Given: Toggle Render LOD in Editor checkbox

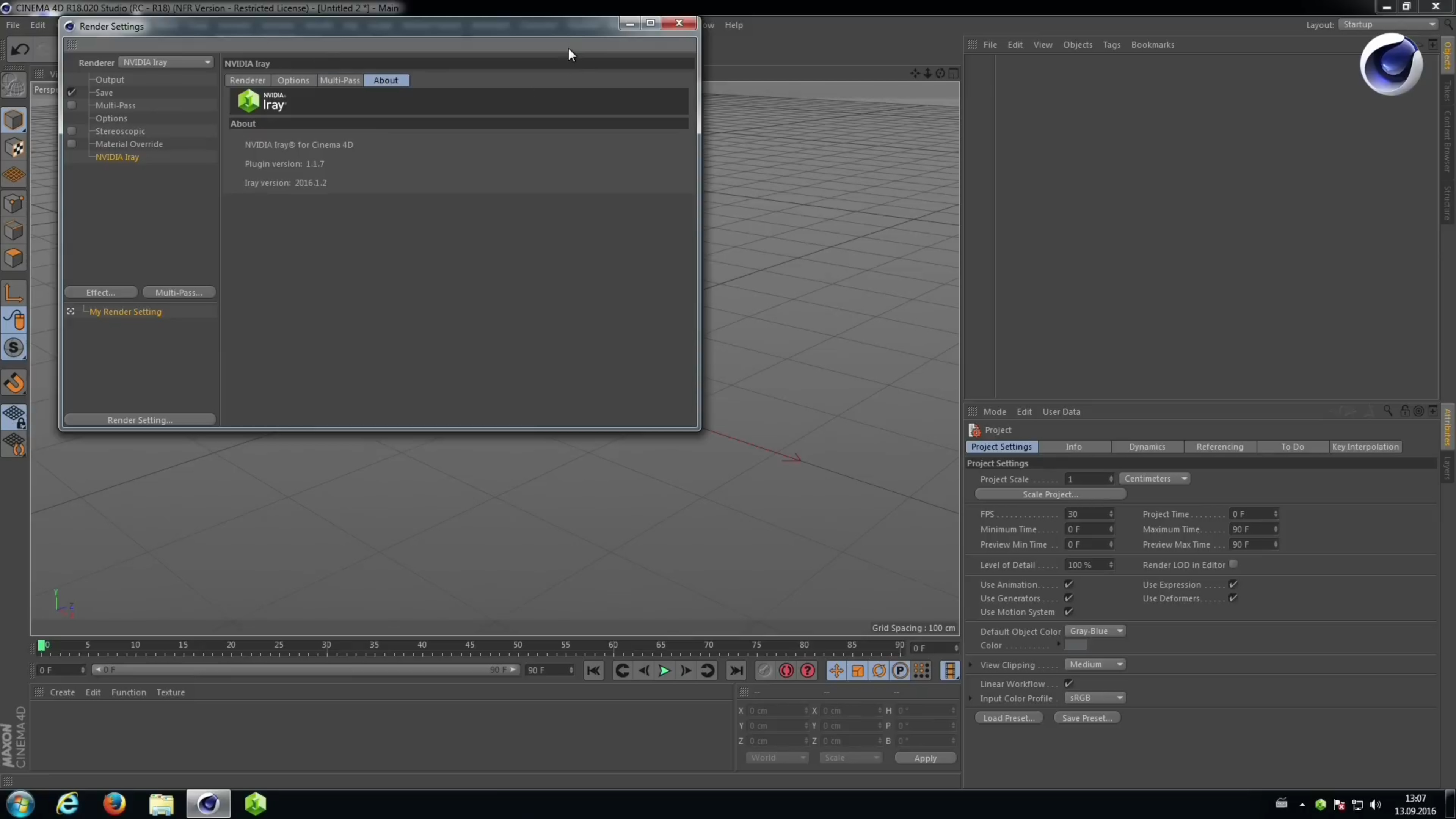Looking at the screenshot, I should click(1233, 564).
